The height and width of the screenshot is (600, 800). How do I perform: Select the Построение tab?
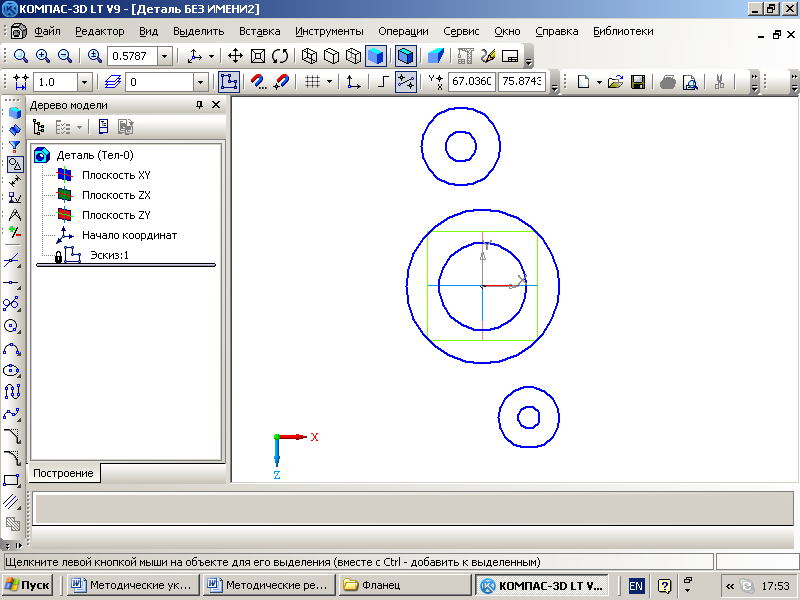pos(65,473)
